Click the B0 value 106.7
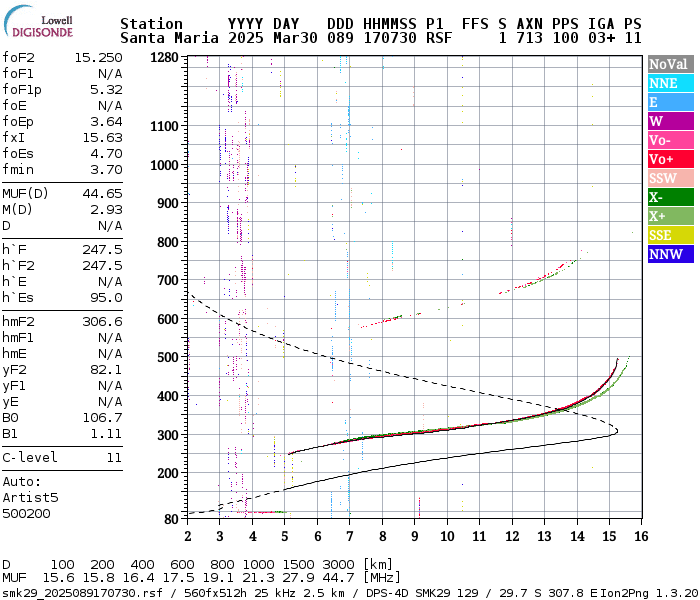The height and width of the screenshot is (600, 700). point(102,418)
